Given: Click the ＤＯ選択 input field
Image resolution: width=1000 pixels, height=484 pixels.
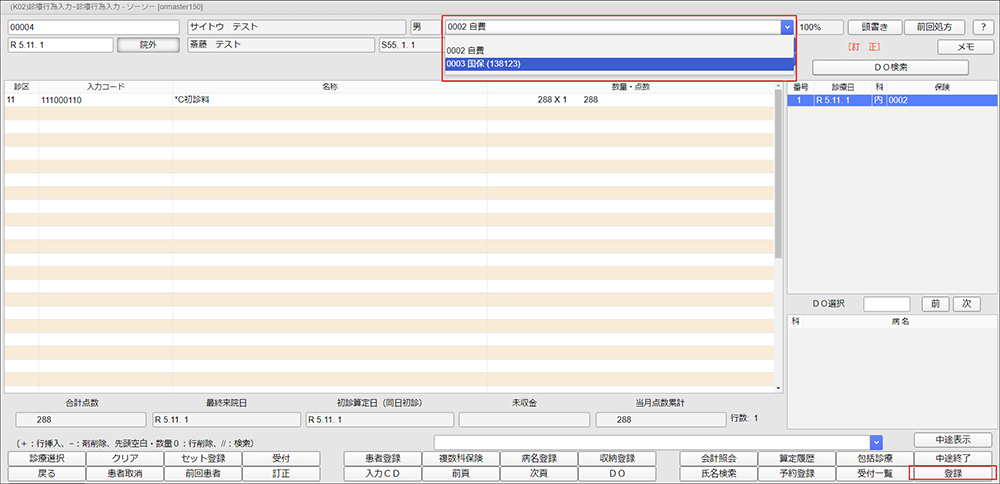Looking at the screenshot, I should pos(886,304).
